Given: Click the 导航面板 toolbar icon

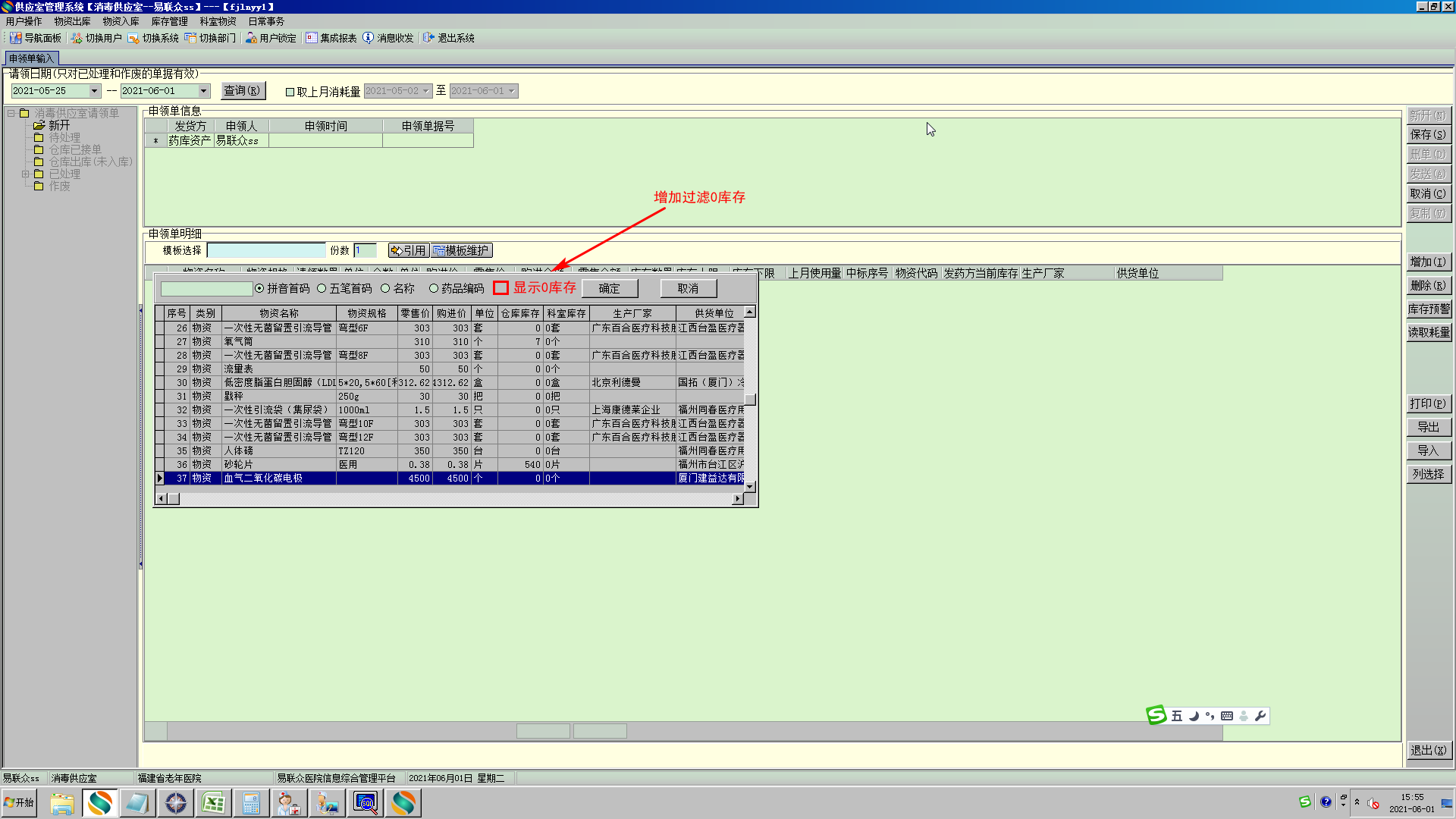Looking at the screenshot, I should [16, 38].
